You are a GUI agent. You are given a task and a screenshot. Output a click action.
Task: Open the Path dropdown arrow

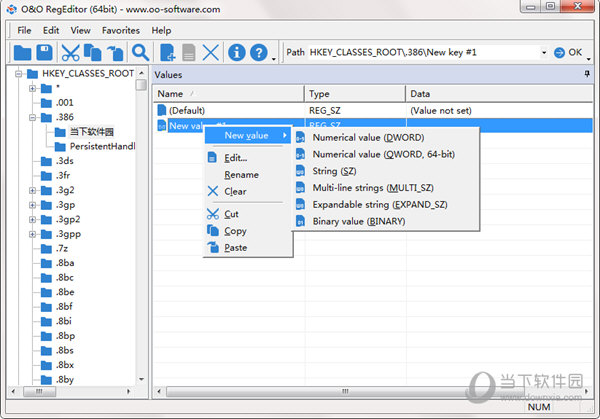[x=544, y=52]
